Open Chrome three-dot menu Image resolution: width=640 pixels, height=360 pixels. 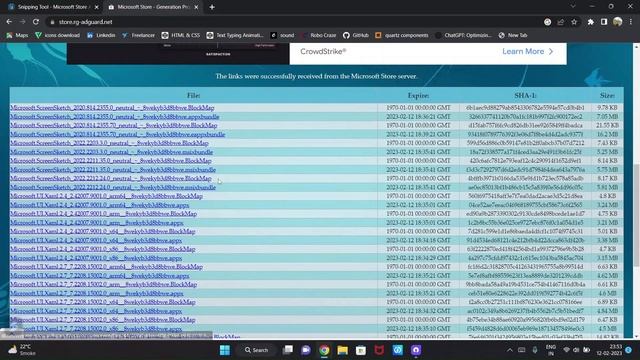[x=631, y=22]
